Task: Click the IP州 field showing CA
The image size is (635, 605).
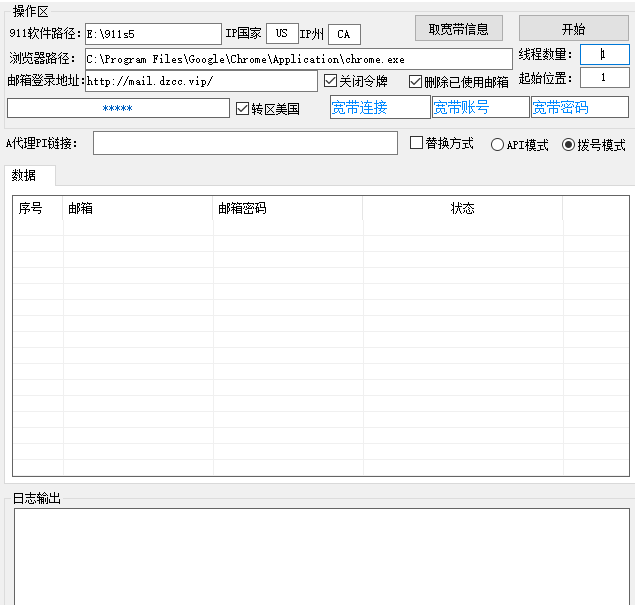Action: point(344,34)
